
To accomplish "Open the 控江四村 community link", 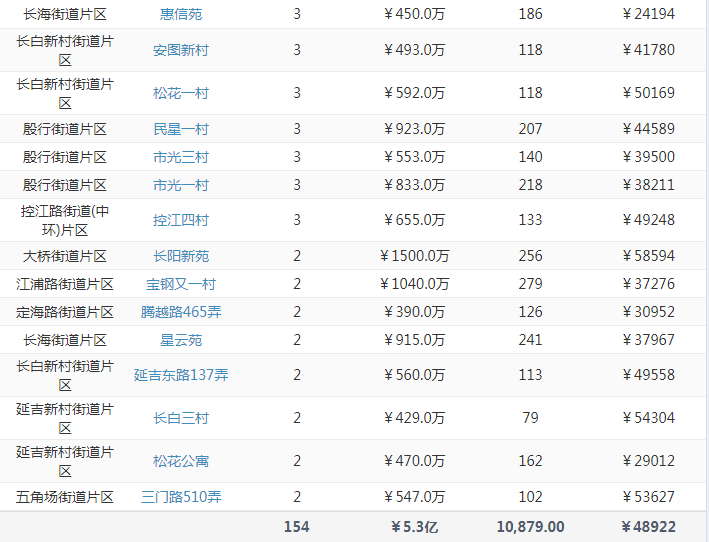I will tap(181, 220).
